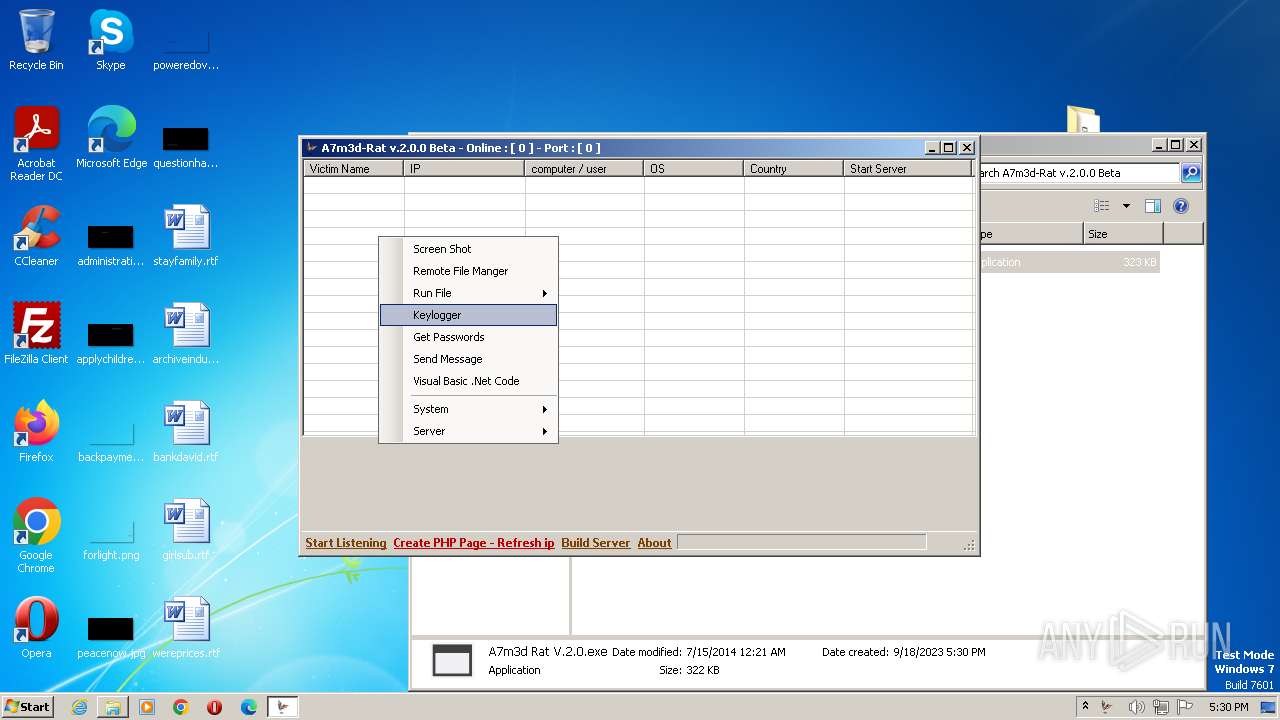Viewport: 1280px width, 720px height.
Task: Select the bankdavid.rtf file icon
Action: (x=186, y=432)
